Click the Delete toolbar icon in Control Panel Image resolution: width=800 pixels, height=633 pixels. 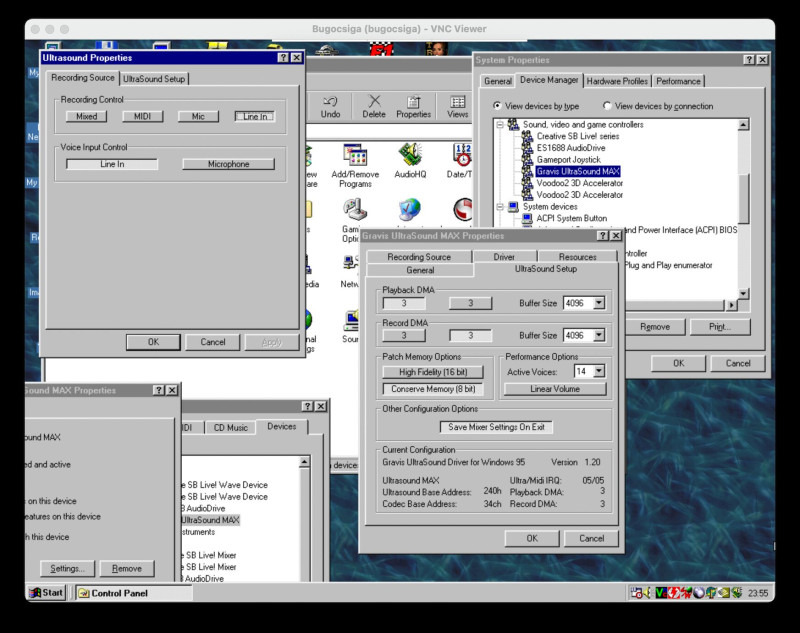coord(374,107)
